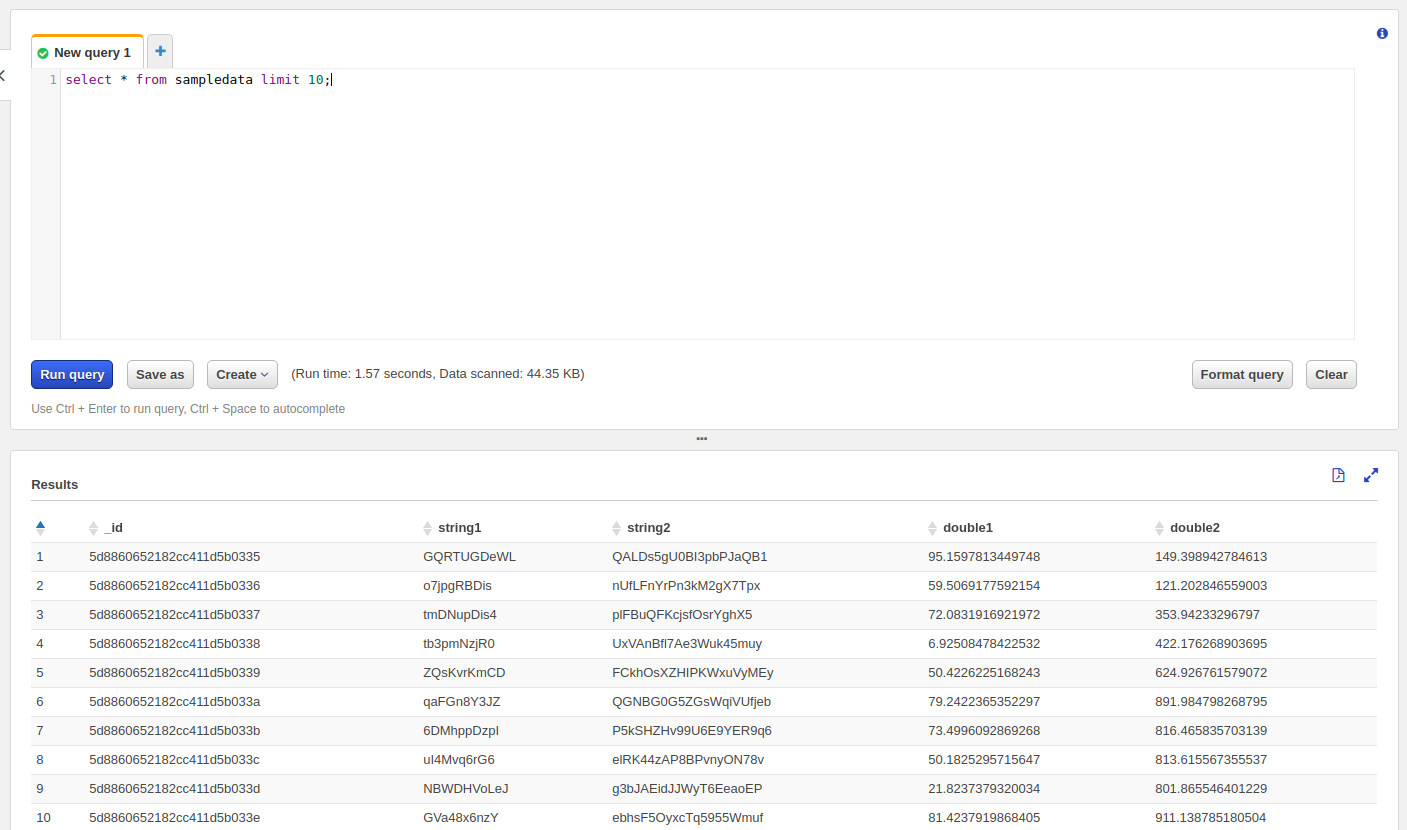Screen dimensions: 1407x830
Task: Download the query results file
Action: pos(1338,475)
